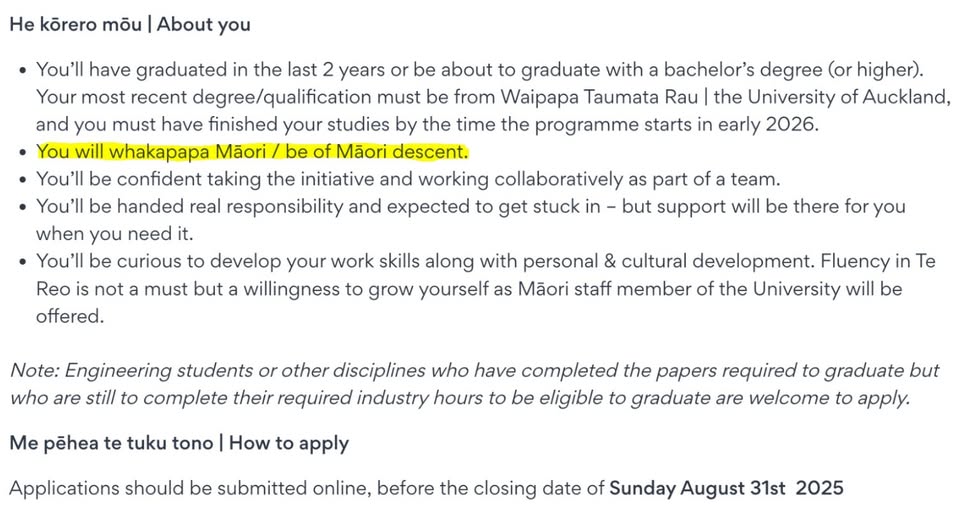Click the "How to apply" heading words
Screen dimensions: 960x513
coord(289,443)
